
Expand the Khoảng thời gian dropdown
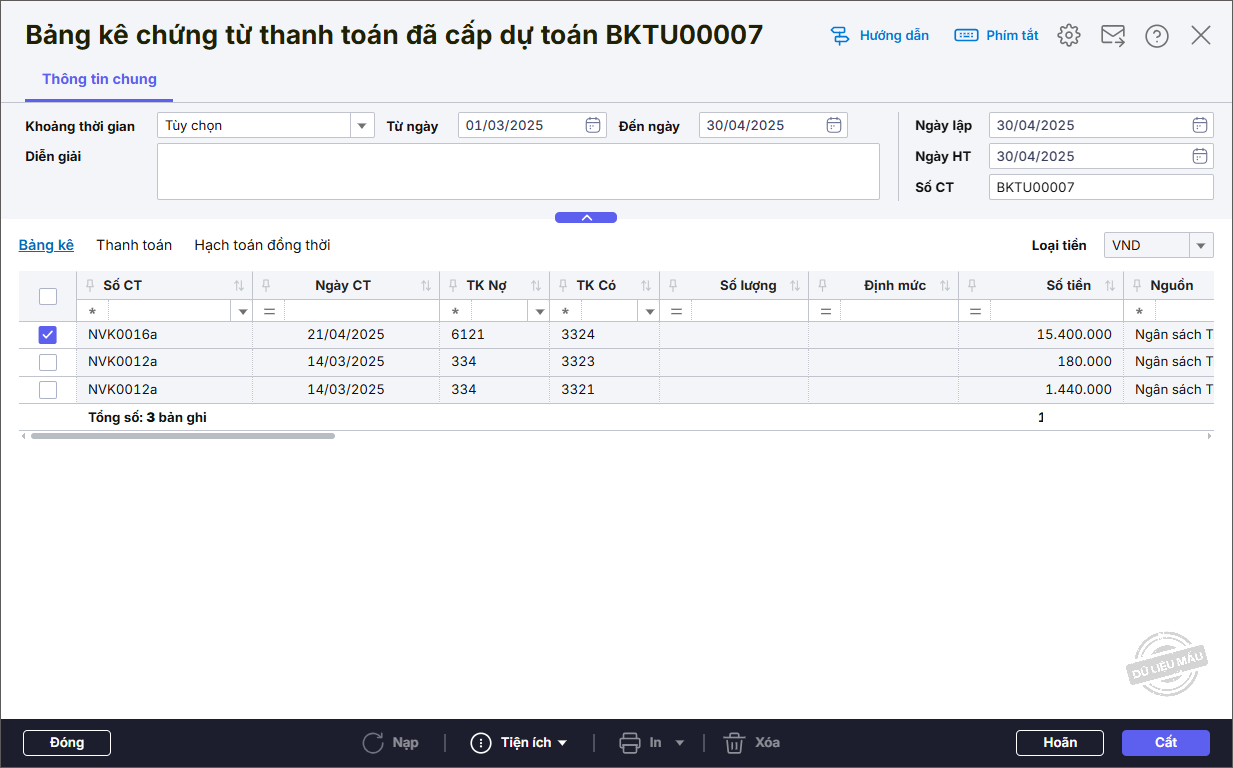coord(362,125)
